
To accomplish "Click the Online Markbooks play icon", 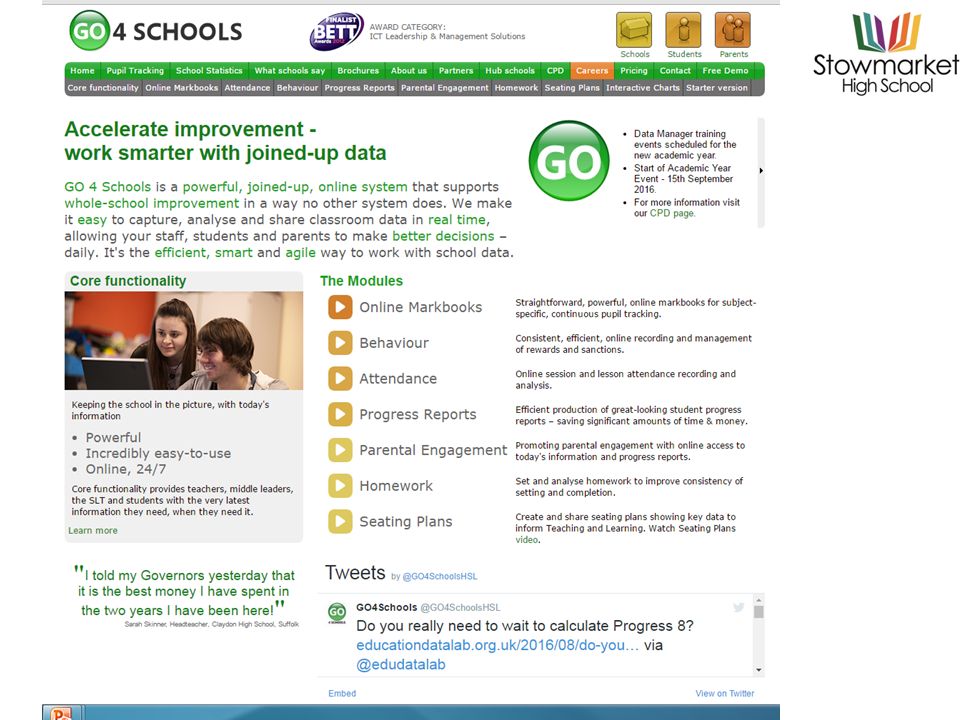I will pyautogui.click(x=340, y=307).
